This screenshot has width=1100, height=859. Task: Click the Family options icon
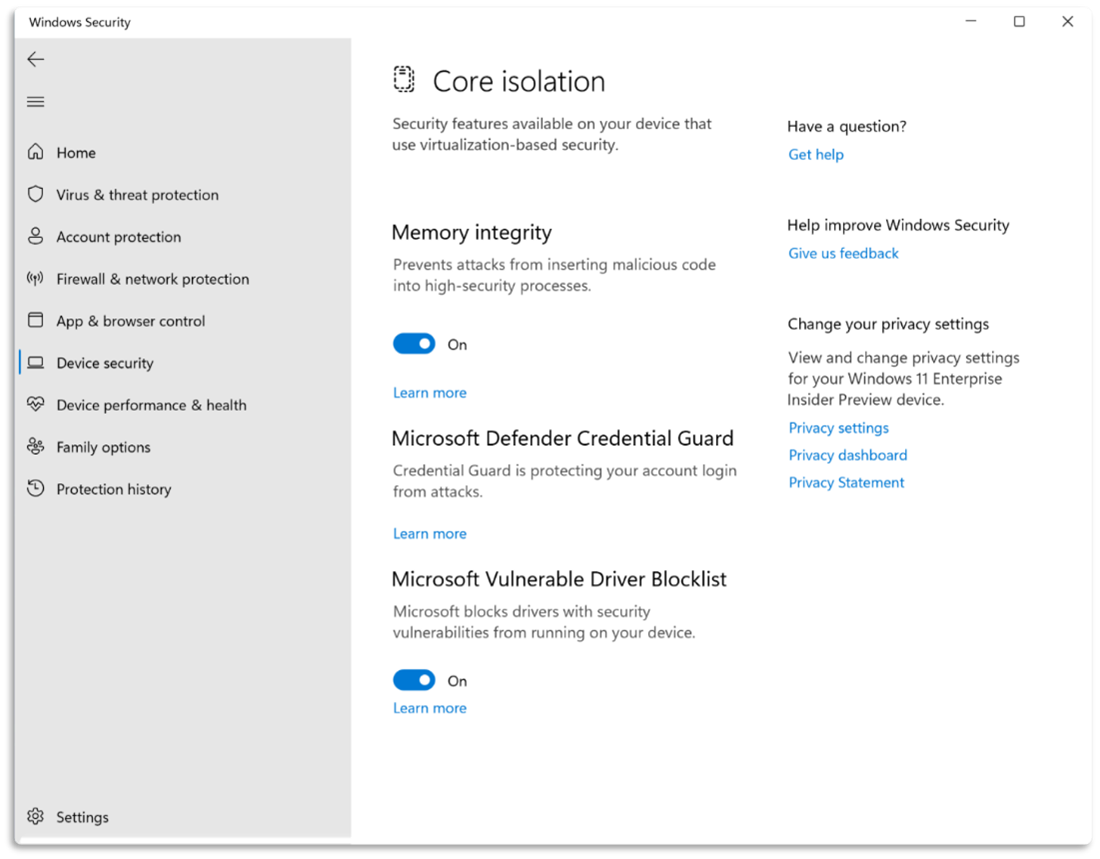[35, 446]
